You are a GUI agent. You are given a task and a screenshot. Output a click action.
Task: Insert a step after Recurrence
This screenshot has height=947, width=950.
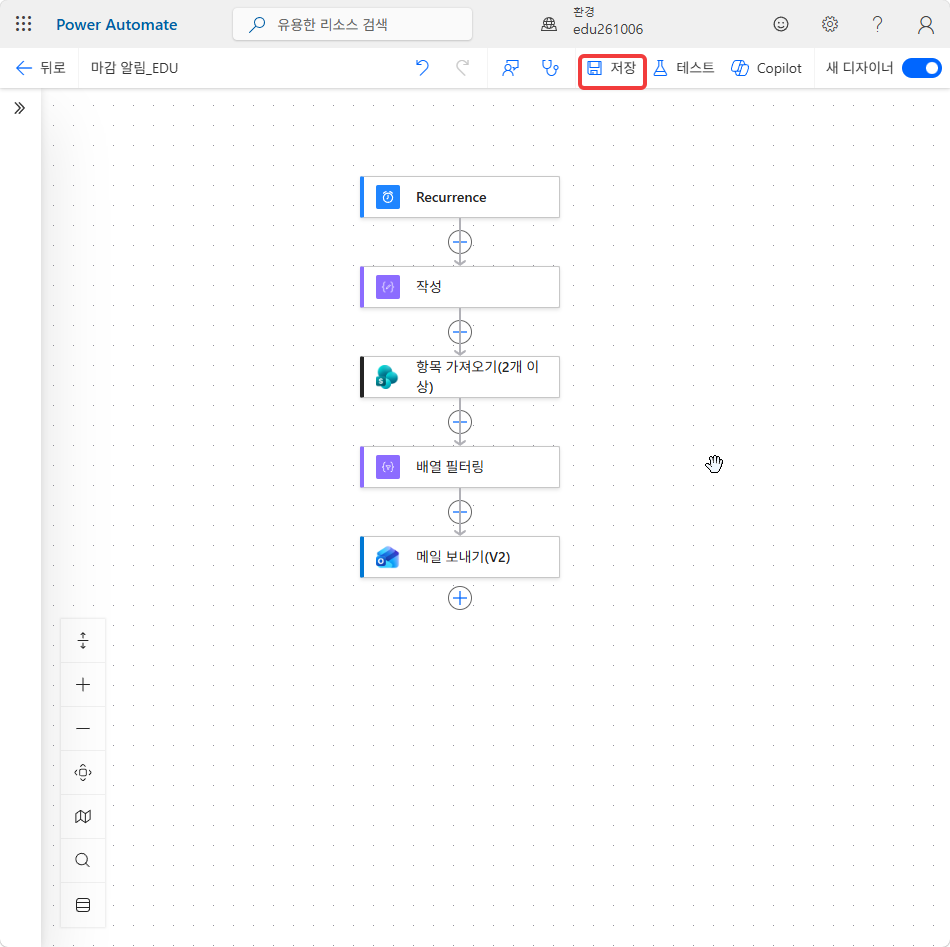click(x=460, y=242)
